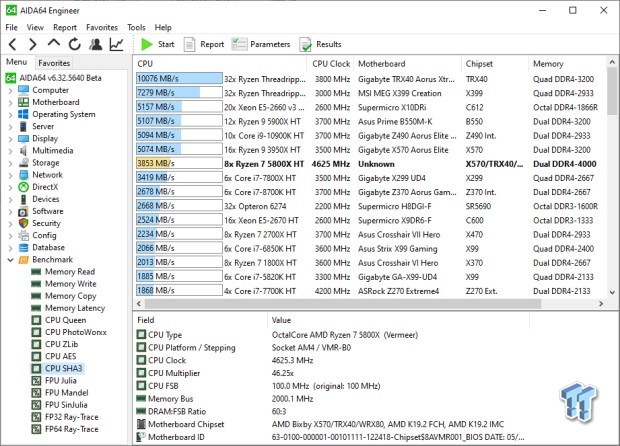Click the vertical scrollbar down arrow
The height and width of the screenshot is (446, 620).
tap(612, 293)
